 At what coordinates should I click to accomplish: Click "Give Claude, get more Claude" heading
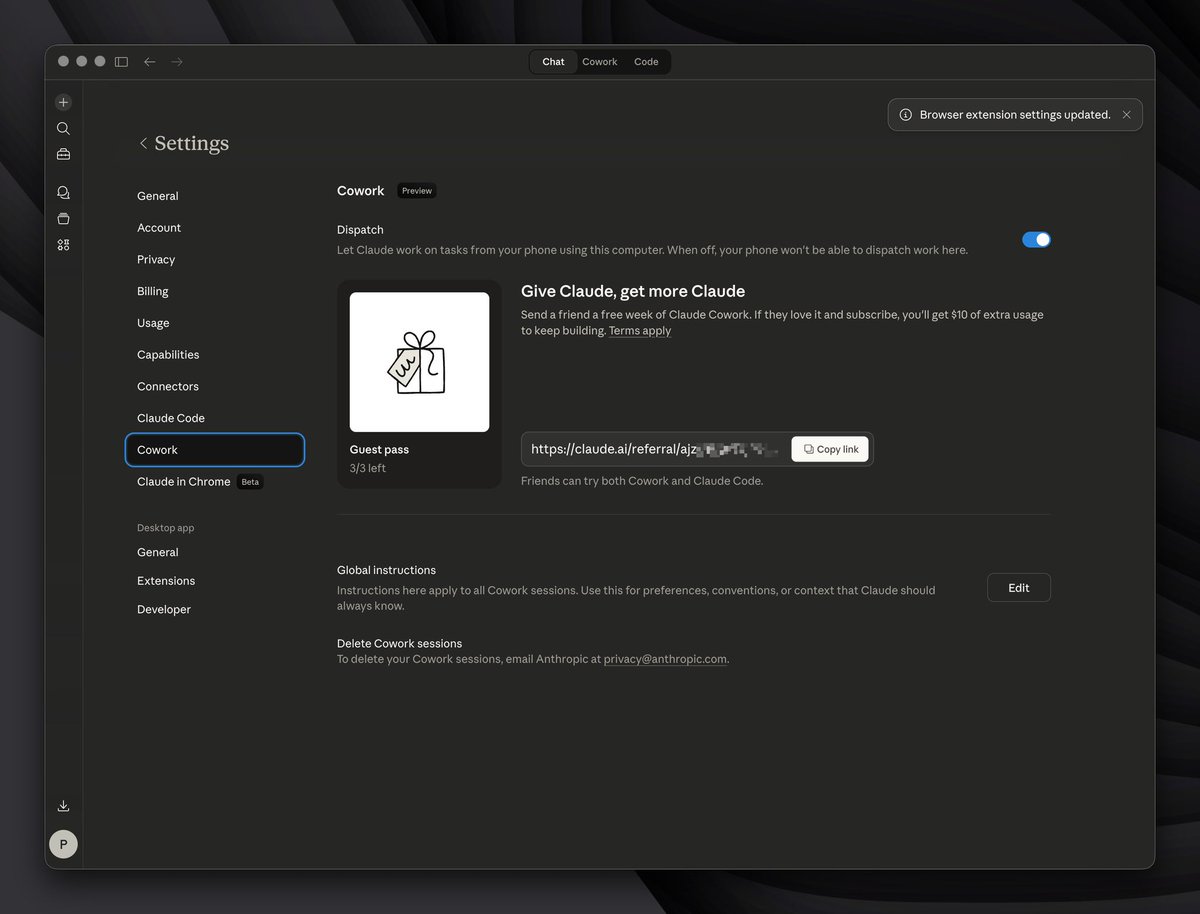click(x=633, y=292)
